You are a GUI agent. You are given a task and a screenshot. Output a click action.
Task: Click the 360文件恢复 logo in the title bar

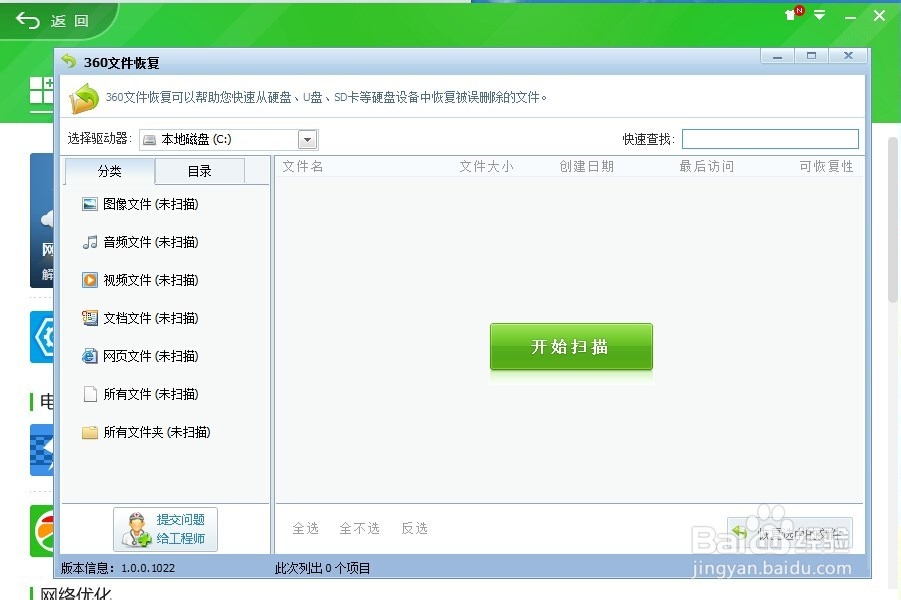point(67,61)
